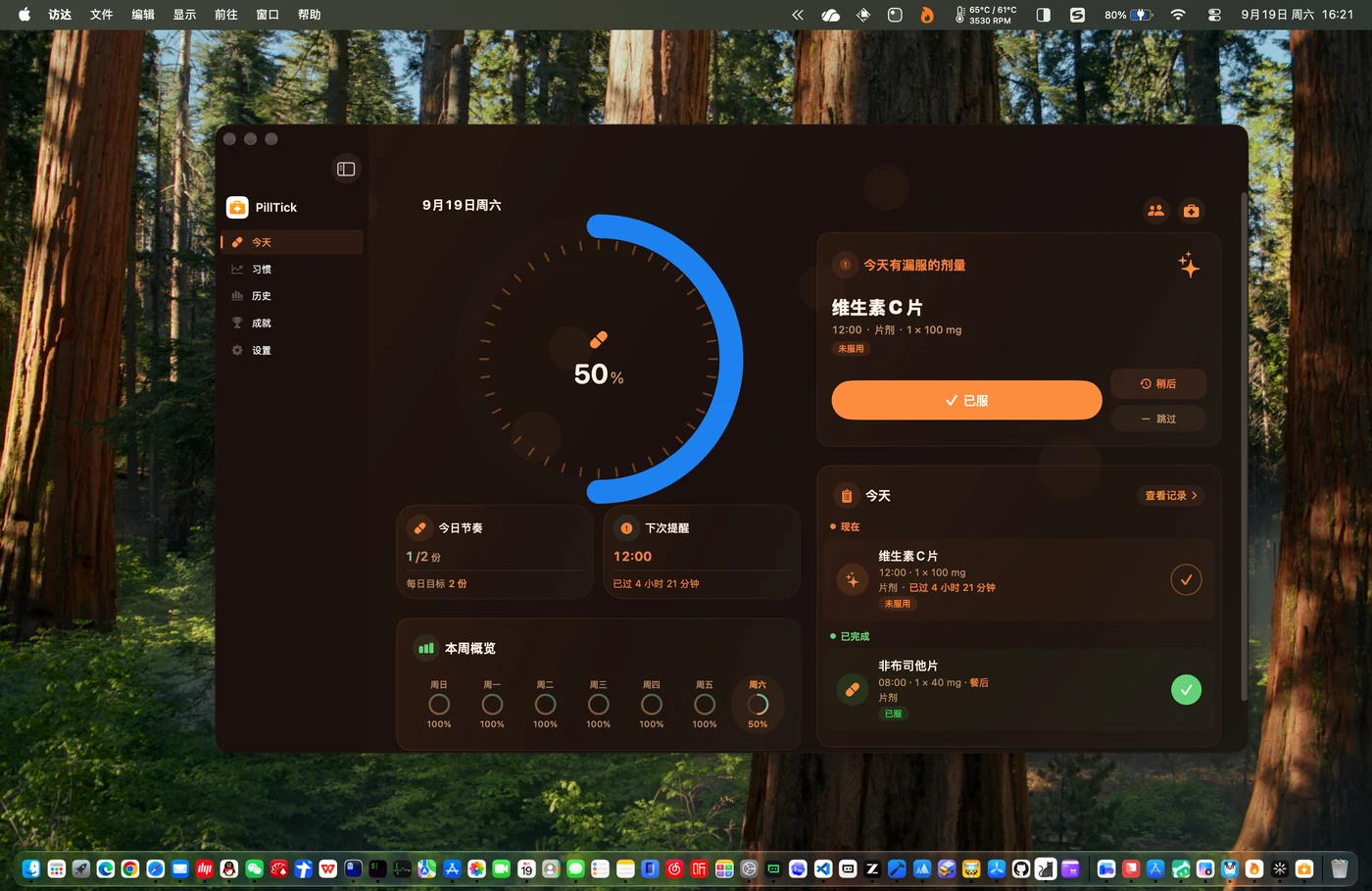The width and height of the screenshot is (1372, 891).
Task: Click the '每日目标 2 份' text
Action: point(437,583)
